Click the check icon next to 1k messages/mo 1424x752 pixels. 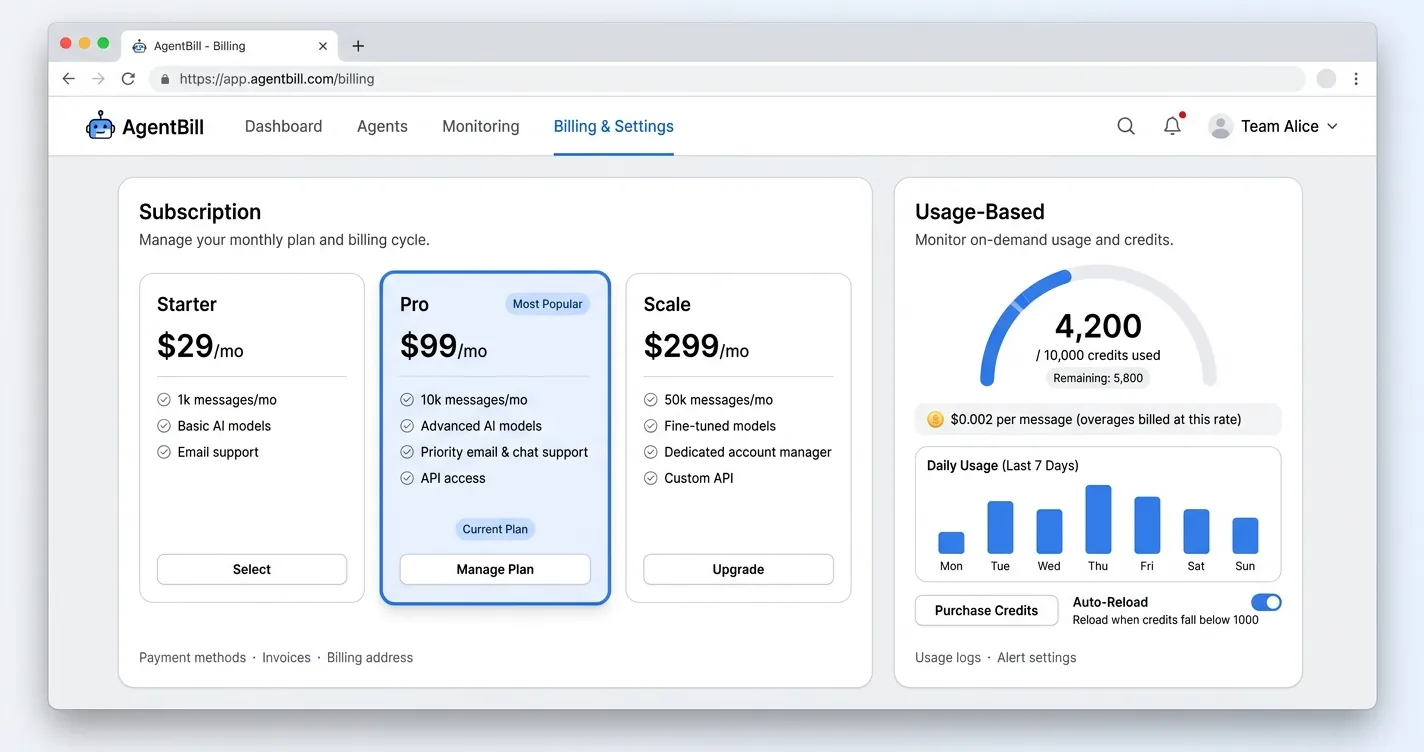[x=164, y=399]
